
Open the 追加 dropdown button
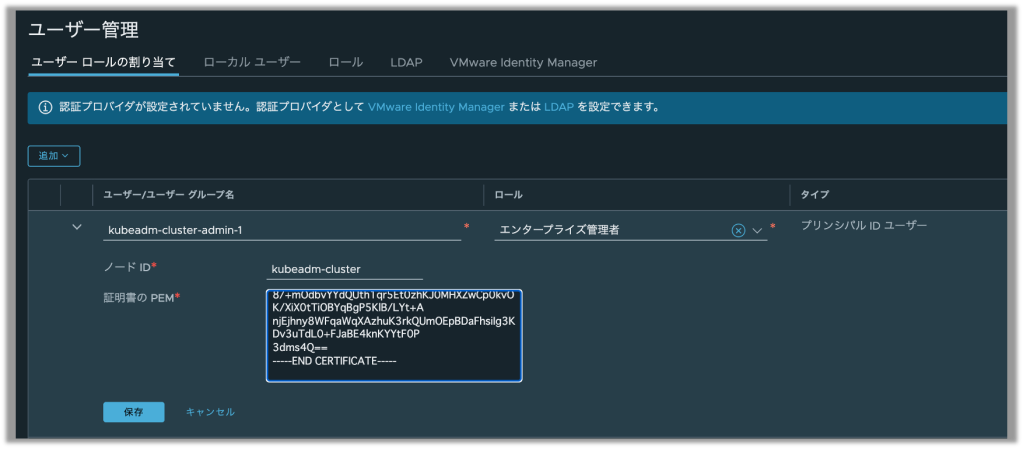pos(54,156)
